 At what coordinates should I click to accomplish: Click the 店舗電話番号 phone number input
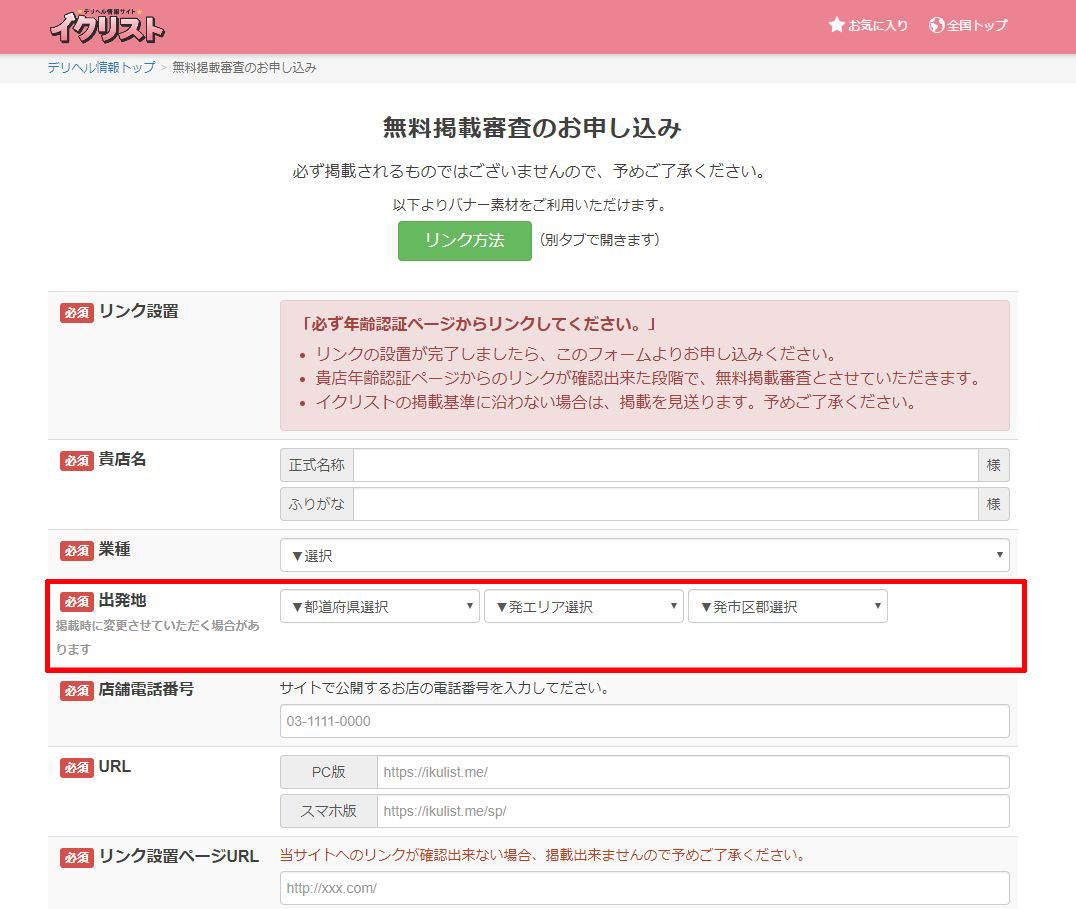644,721
